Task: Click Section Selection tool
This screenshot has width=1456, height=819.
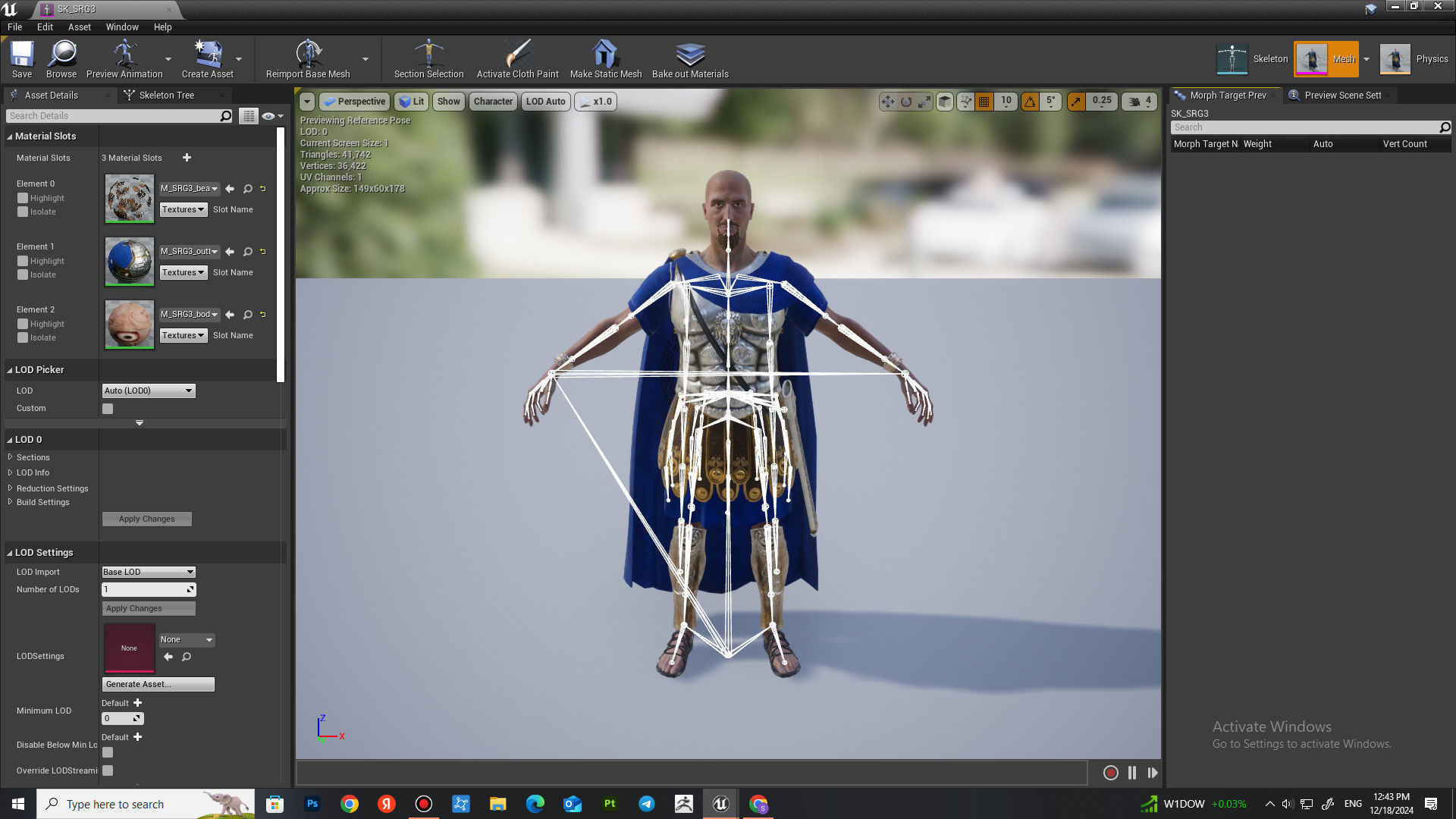Action: point(428,55)
